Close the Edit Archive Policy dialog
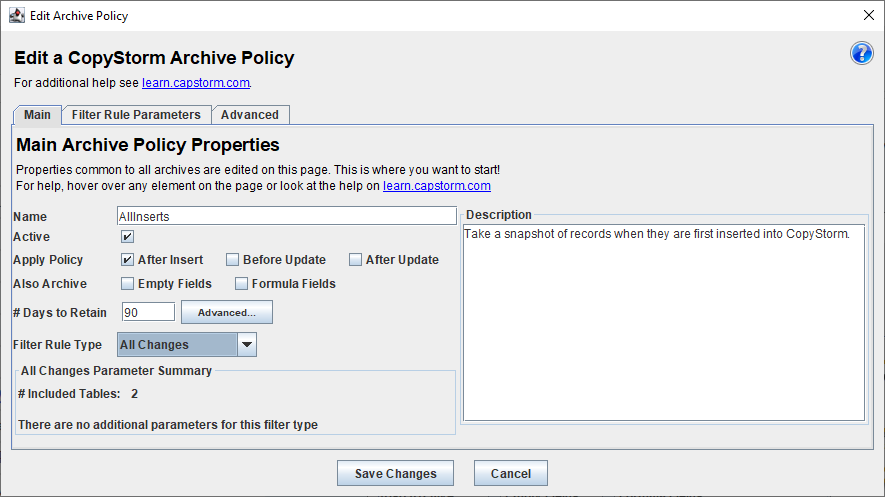This screenshot has height=497, width=885. pyautogui.click(x=869, y=15)
